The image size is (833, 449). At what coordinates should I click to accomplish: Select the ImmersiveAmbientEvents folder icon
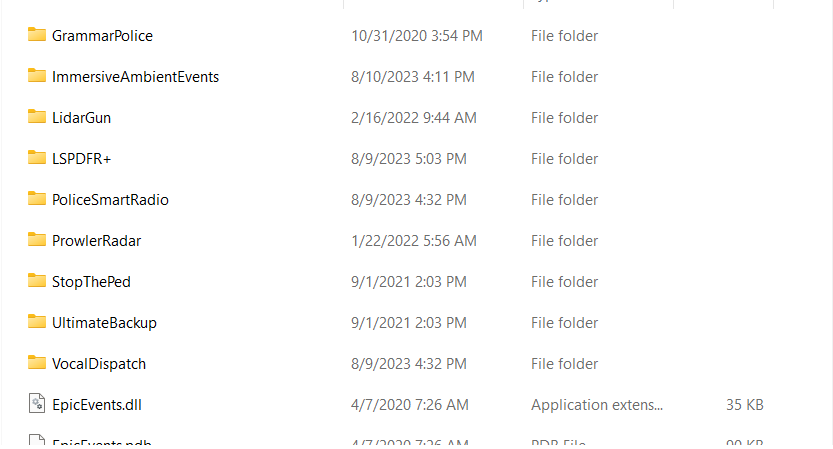(37, 76)
